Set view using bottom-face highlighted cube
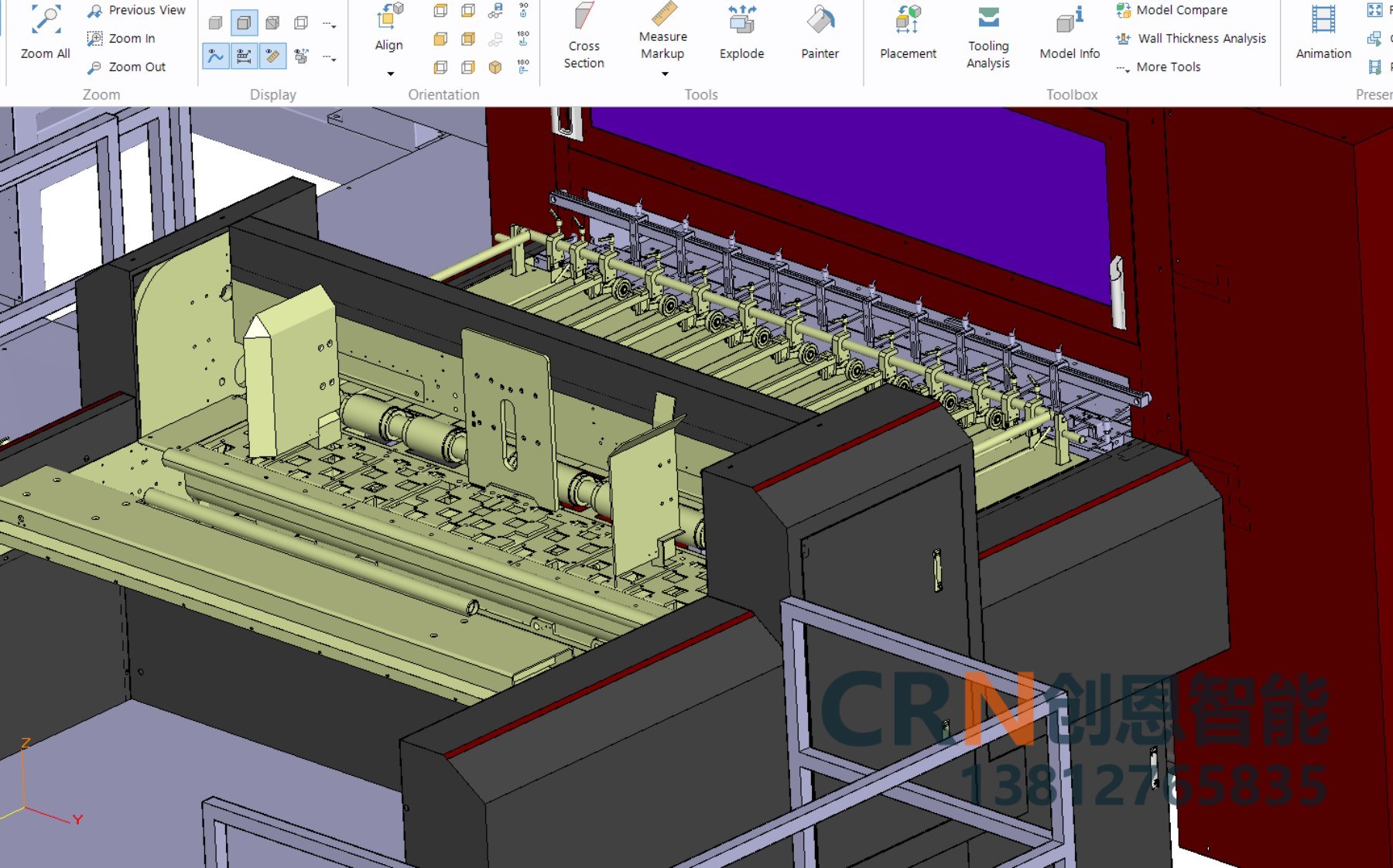1393x868 pixels. (468, 10)
